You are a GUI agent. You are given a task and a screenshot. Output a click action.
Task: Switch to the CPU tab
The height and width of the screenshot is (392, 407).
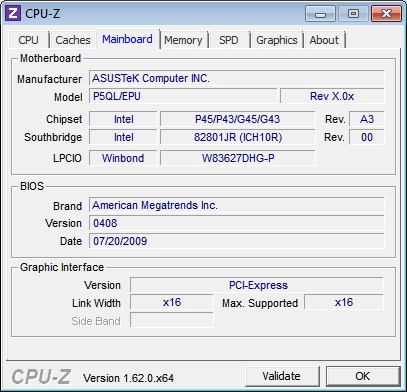click(29, 40)
